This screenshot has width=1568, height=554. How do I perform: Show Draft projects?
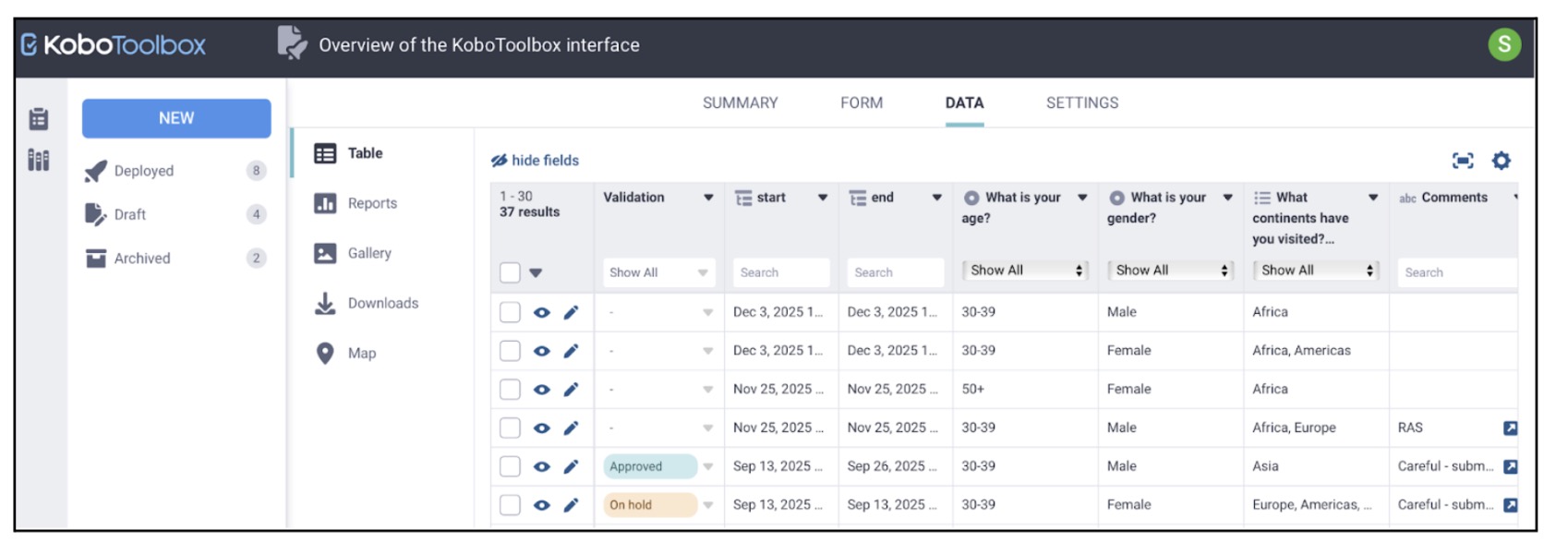pos(175,214)
